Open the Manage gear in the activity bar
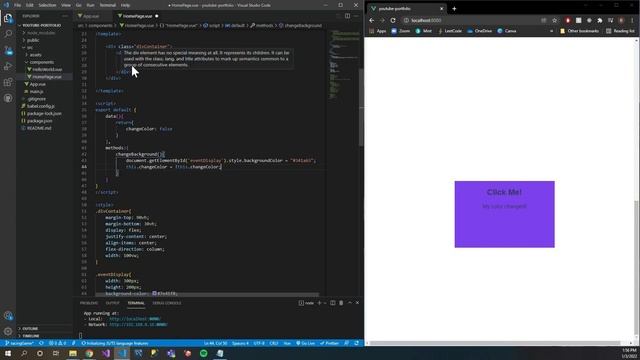The image size is (640, 360). pos(8,331)
